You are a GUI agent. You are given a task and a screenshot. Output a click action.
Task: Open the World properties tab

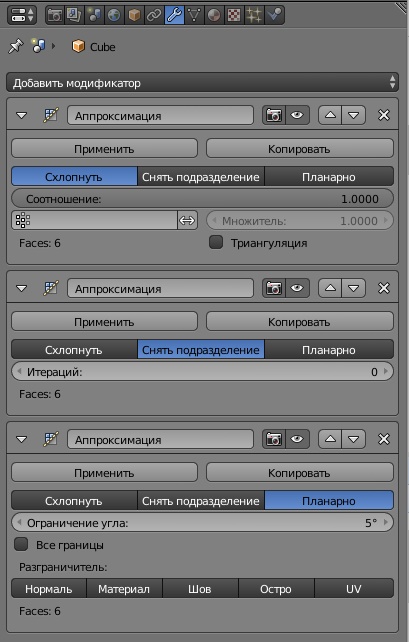pos(114,15)
